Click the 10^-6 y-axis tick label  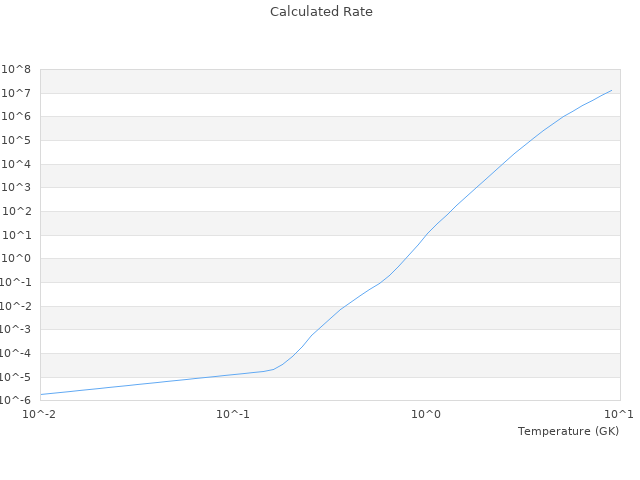click(16, 401)
